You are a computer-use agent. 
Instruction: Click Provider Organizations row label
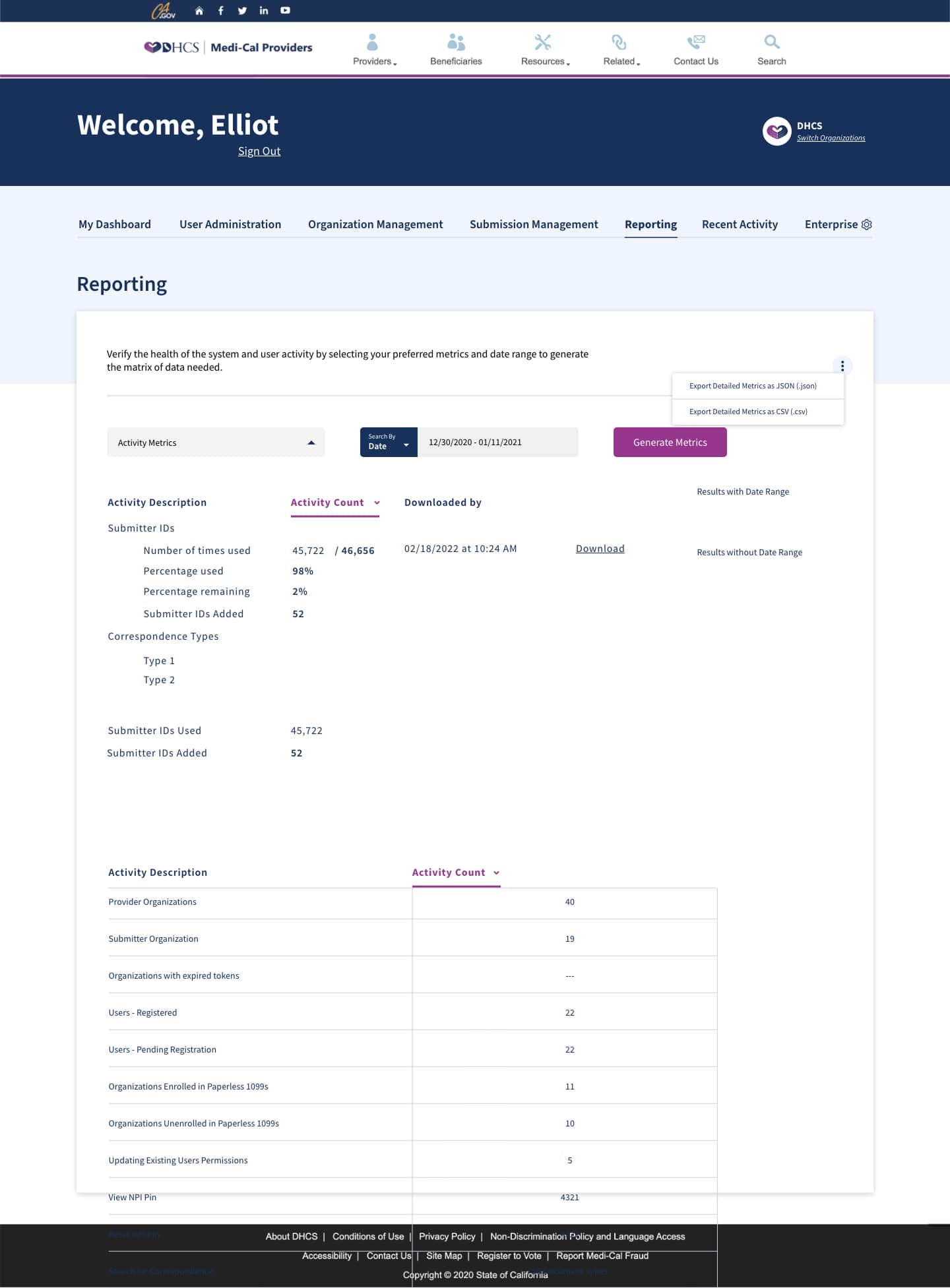(152, 902)
